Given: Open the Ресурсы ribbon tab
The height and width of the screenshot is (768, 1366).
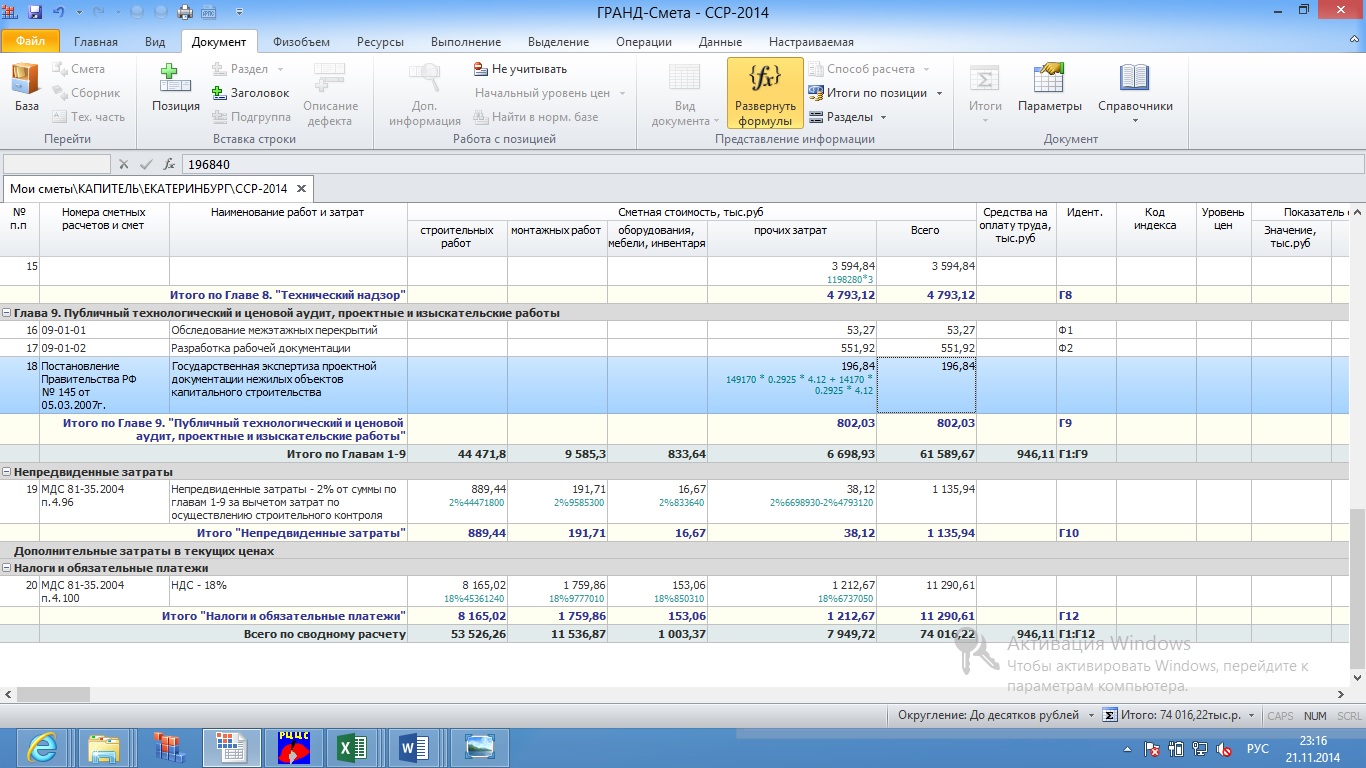Looking at the screenshot, I should (380, 42).
